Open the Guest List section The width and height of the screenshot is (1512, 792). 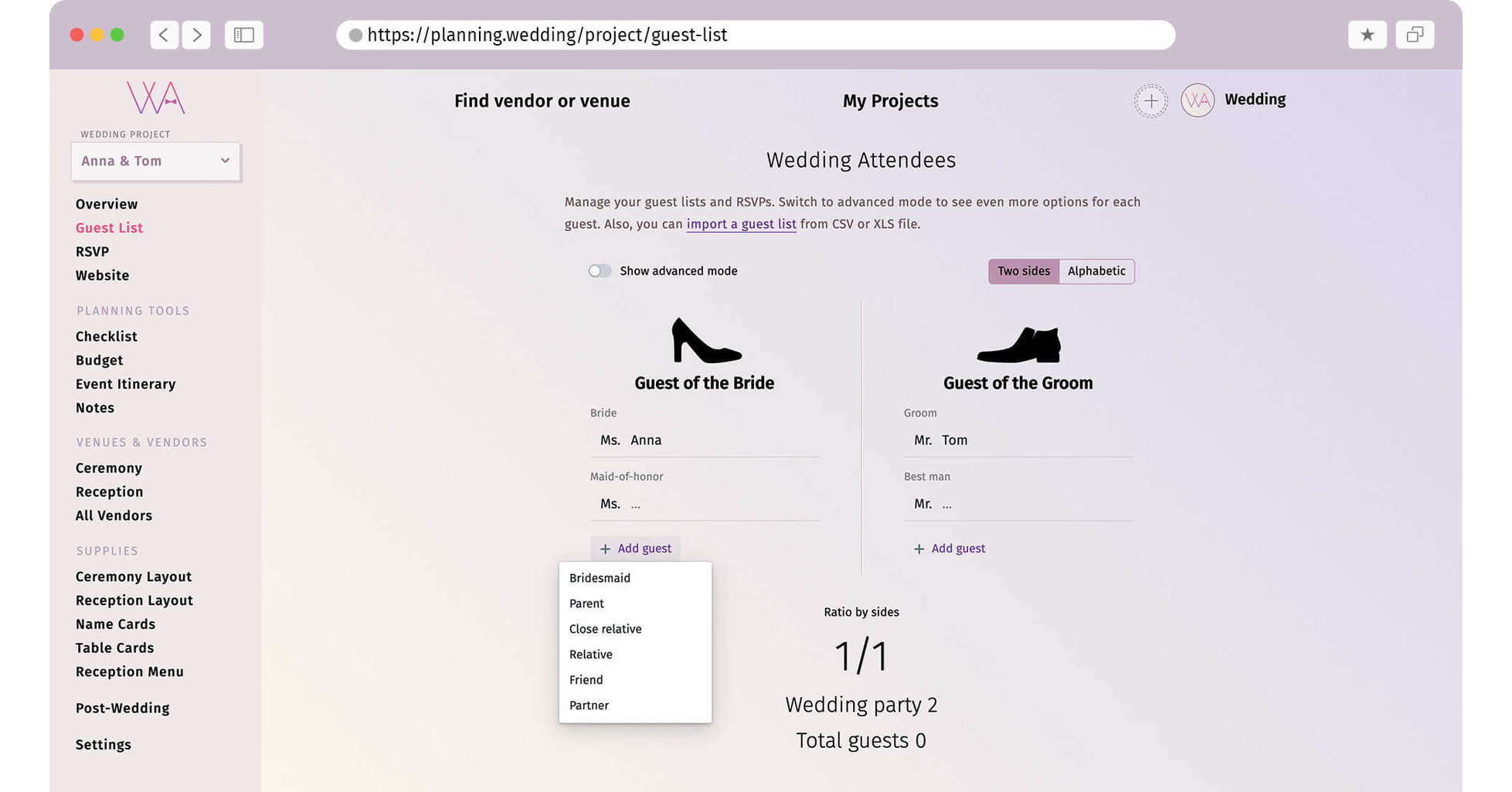coord(109,227)
